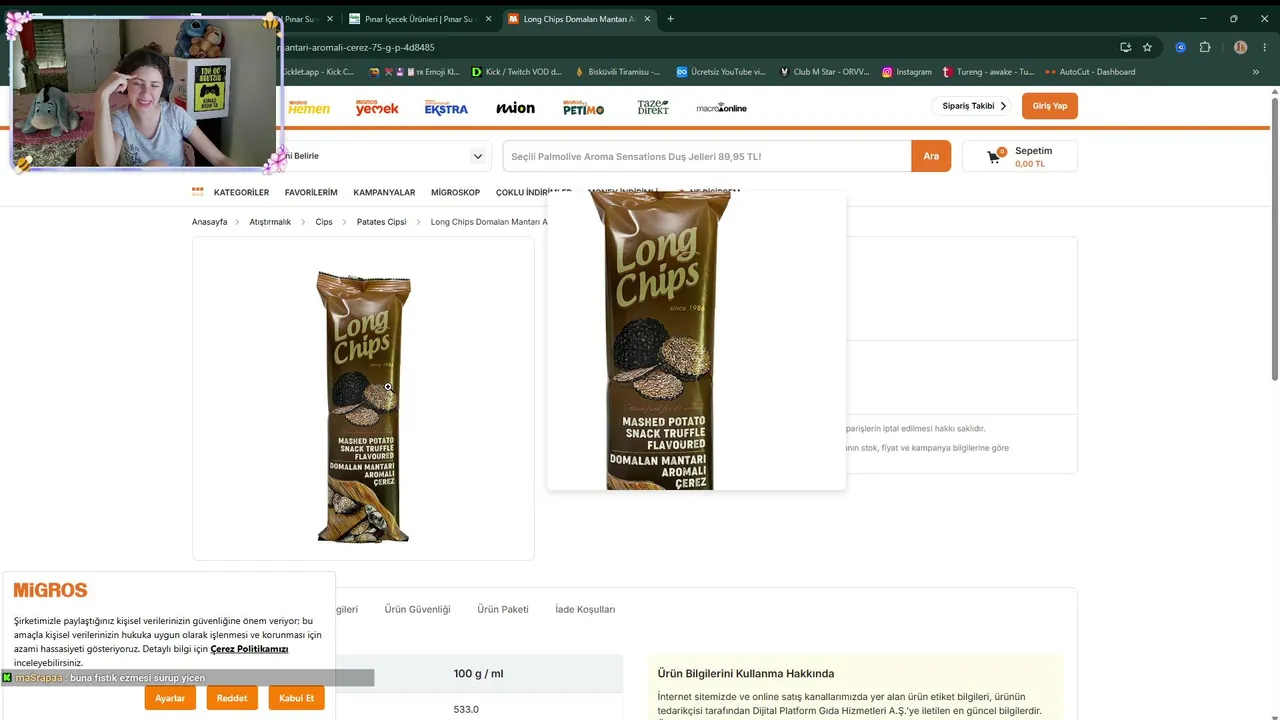Click the shopping cart icon
1280x720 pixels.
994,156
